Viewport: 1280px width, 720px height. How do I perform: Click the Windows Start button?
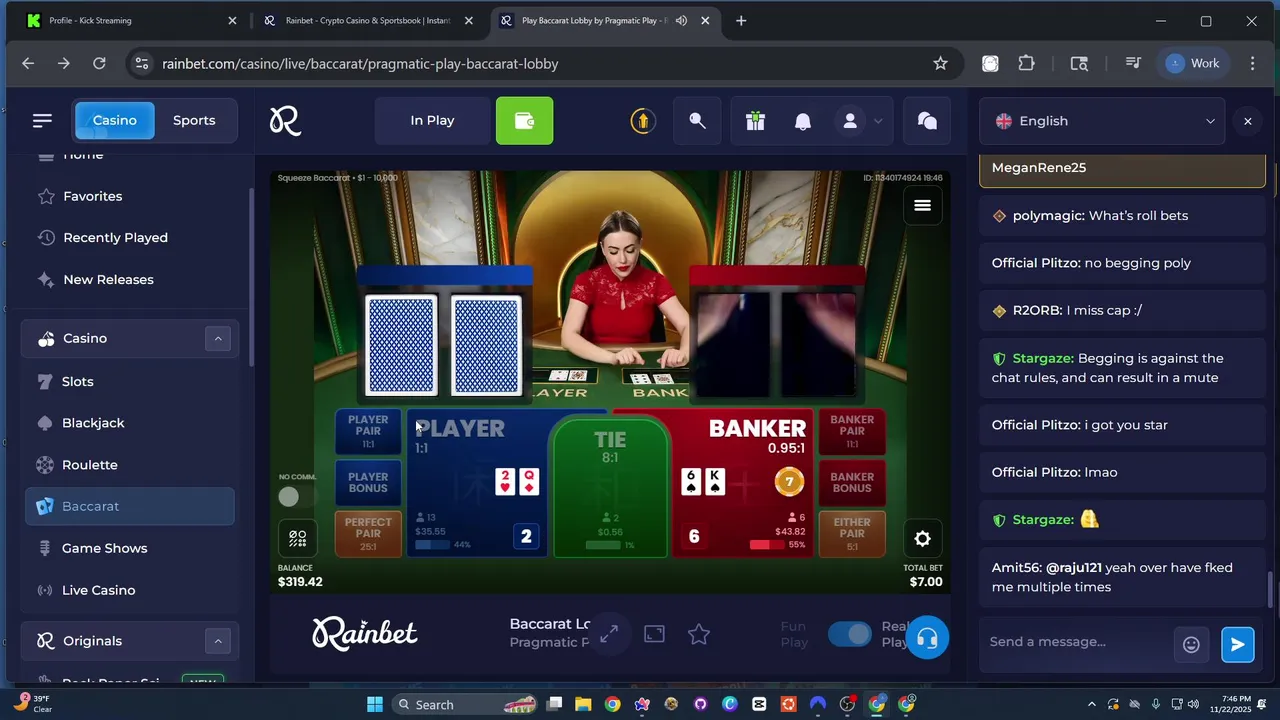[x=375, y=704]
